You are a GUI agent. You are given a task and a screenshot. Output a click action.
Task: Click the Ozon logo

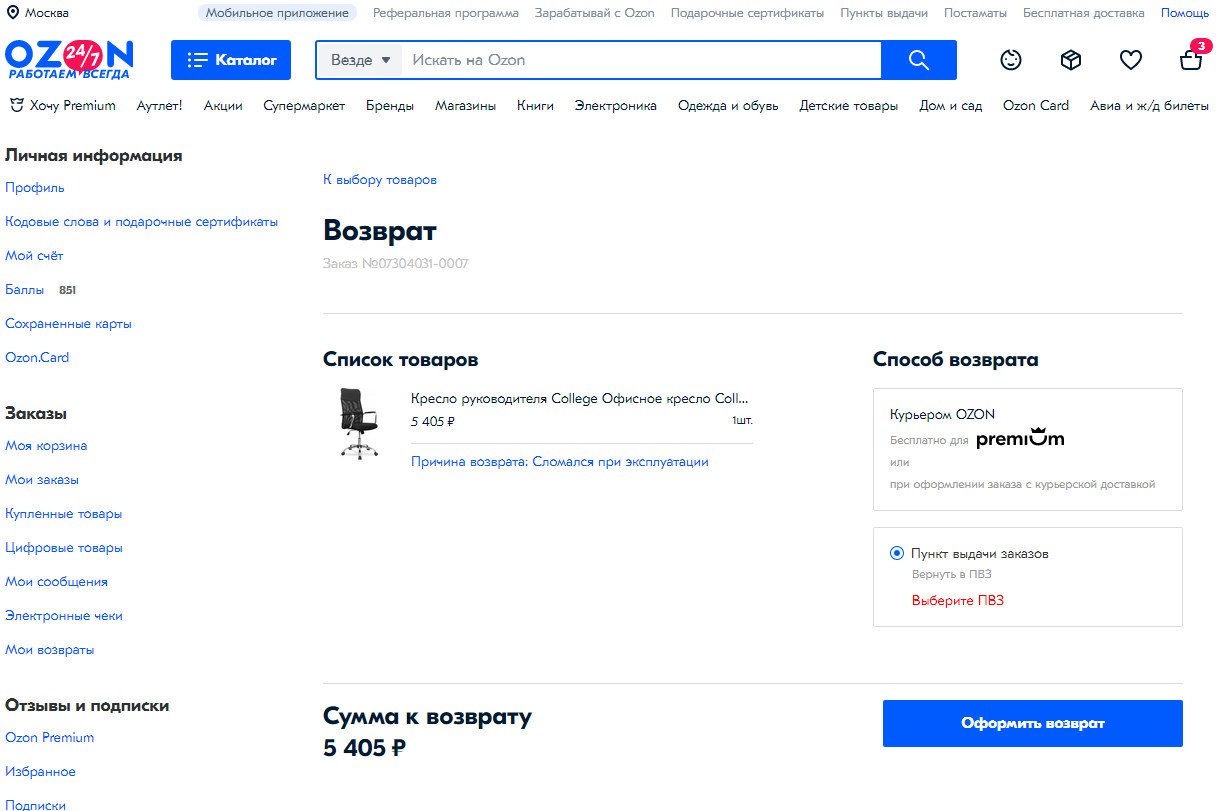[69, 60]
